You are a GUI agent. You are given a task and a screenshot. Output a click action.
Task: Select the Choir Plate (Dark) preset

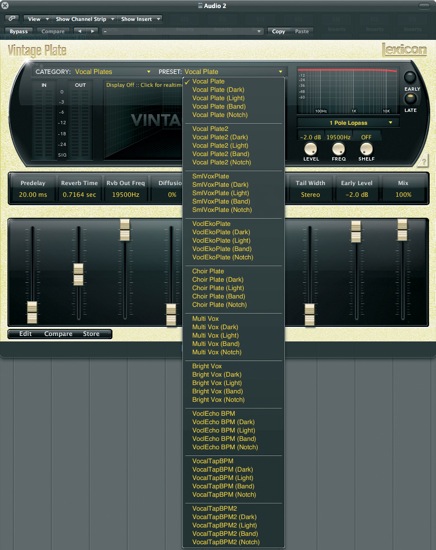tap(217, 280)
